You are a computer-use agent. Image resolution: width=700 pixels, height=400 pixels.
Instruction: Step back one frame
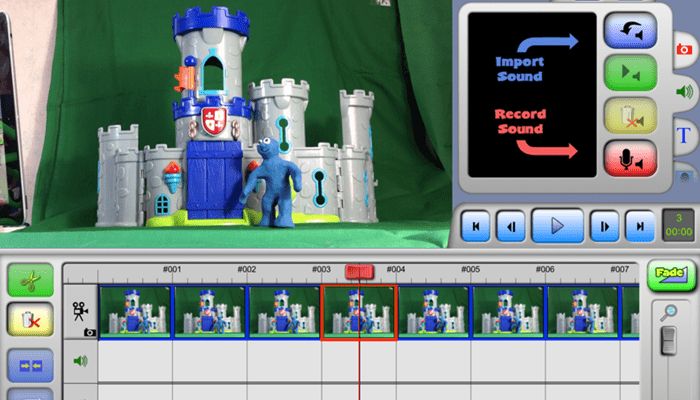click(x=511, y=226)
